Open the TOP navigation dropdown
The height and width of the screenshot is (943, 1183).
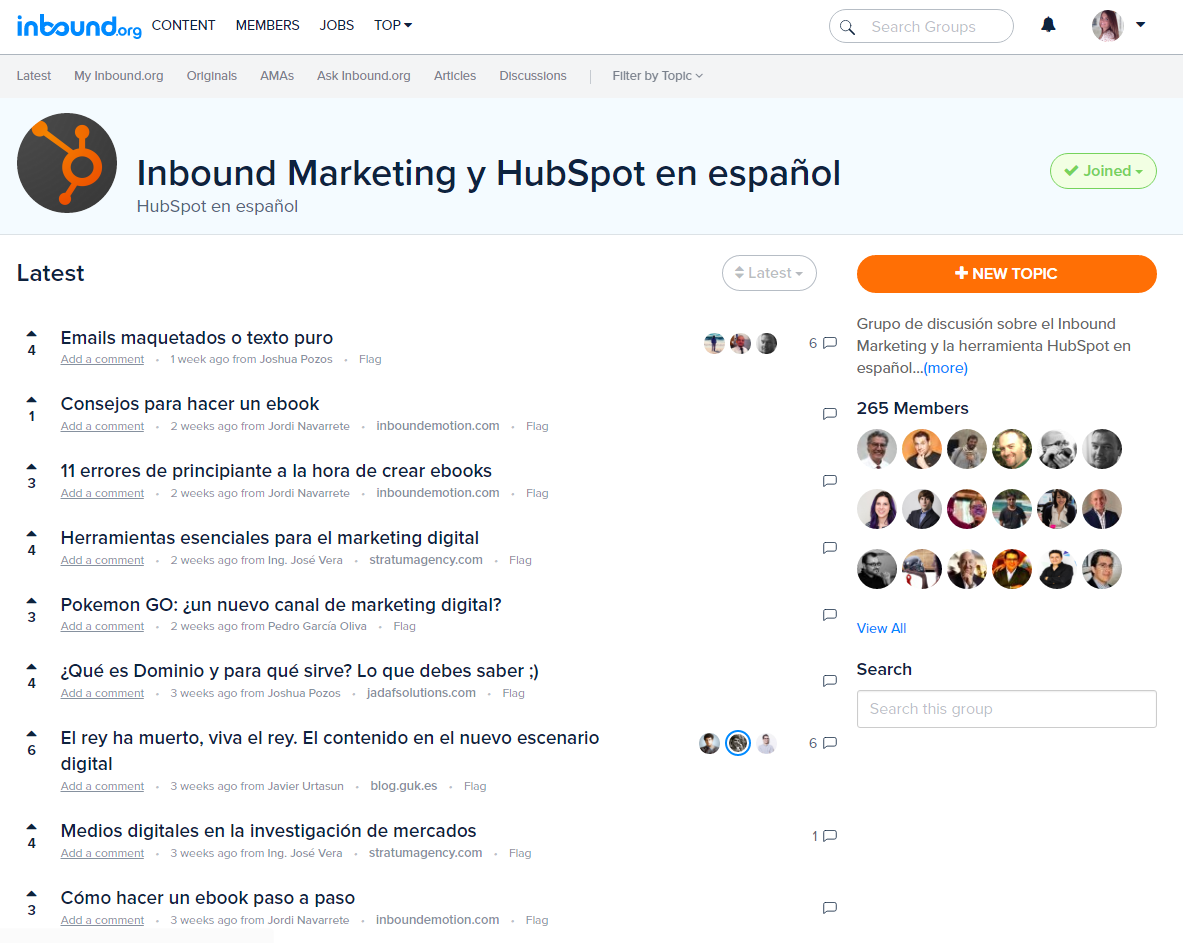392,25
